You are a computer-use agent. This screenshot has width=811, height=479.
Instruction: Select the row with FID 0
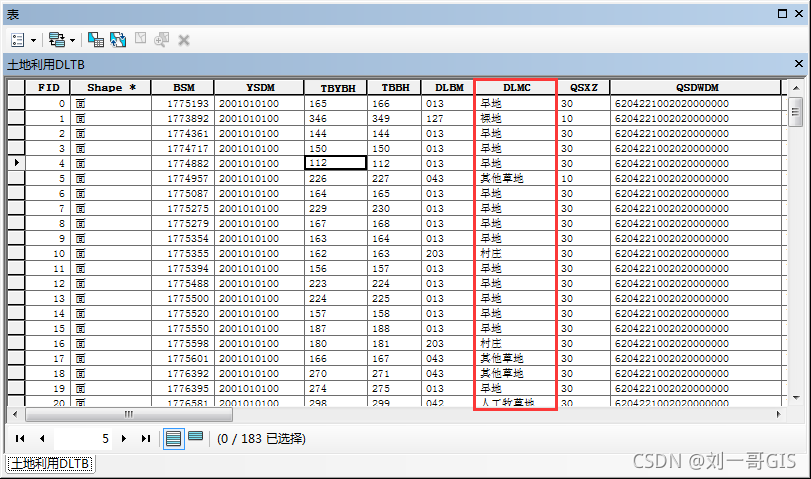click(x=16, y=103)
